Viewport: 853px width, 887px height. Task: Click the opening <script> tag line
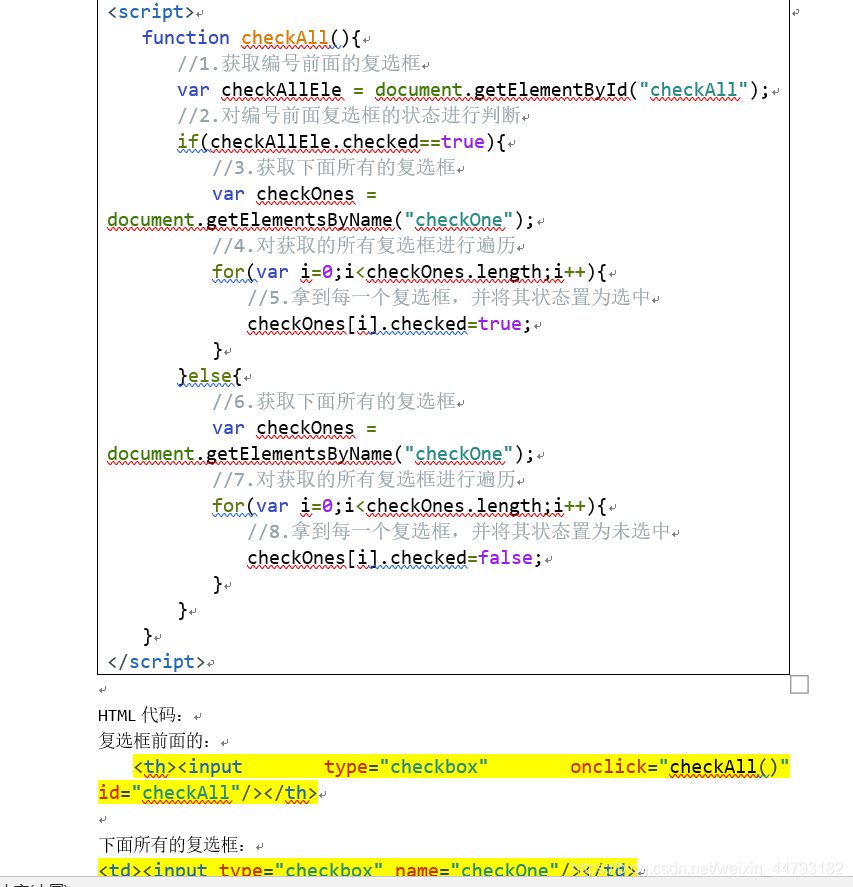pyautogui.click(x=151, y=12)
